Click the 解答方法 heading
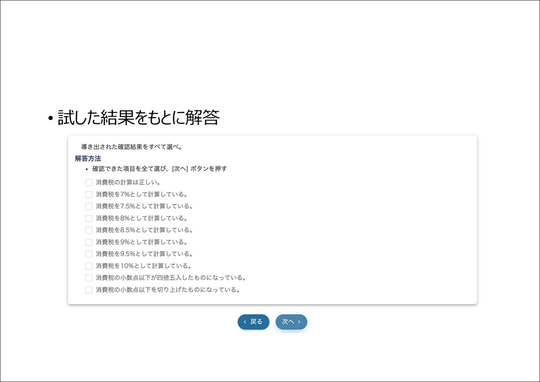The image size is (540, 382). (x=88, y=158)
